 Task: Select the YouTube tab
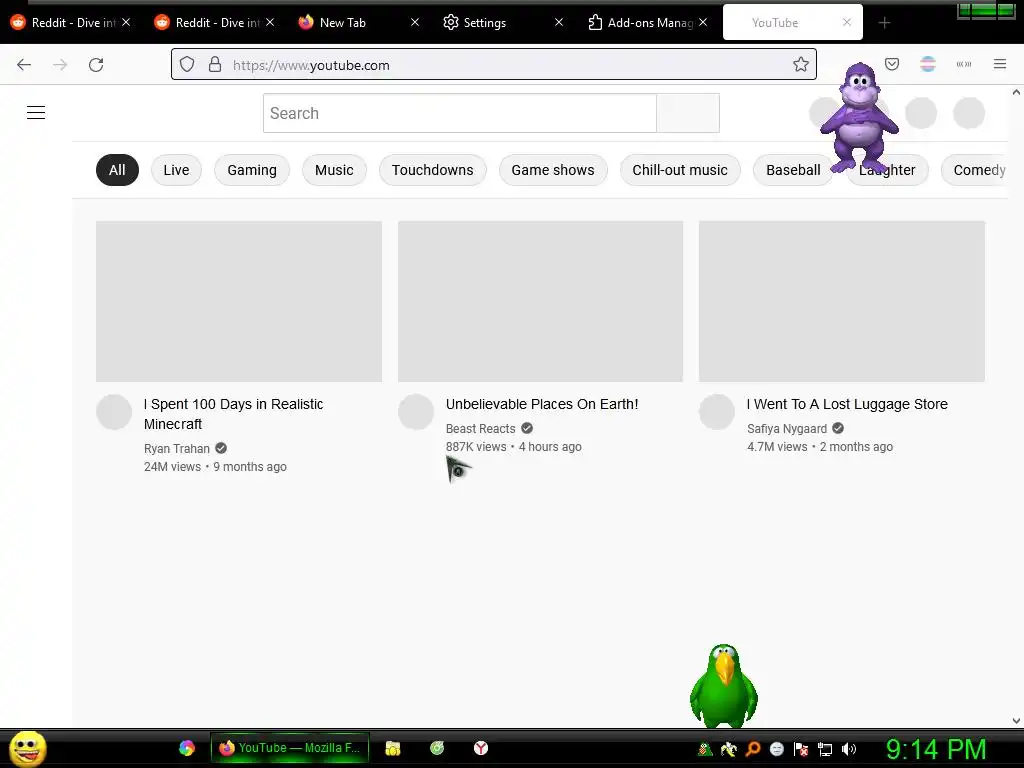(x=792, y=23)
